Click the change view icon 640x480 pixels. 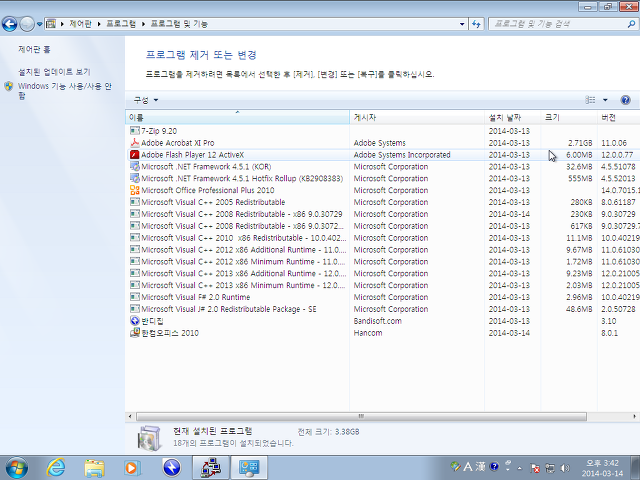click(x=590, y=100)
